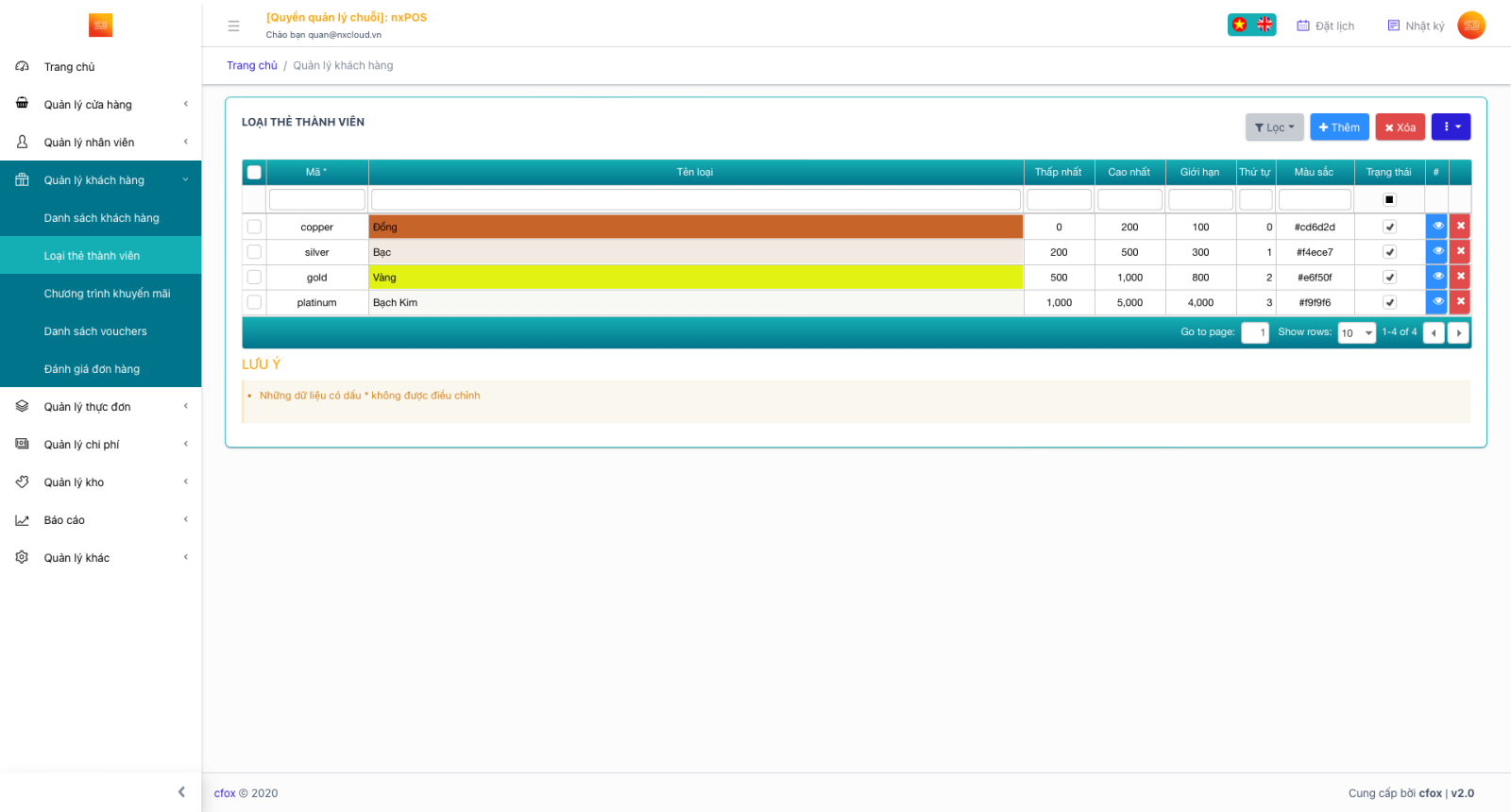Viewport: 1511px width, 812px height.
Task: Go to next page arrow in pager
Action: tap(1458, 333)
